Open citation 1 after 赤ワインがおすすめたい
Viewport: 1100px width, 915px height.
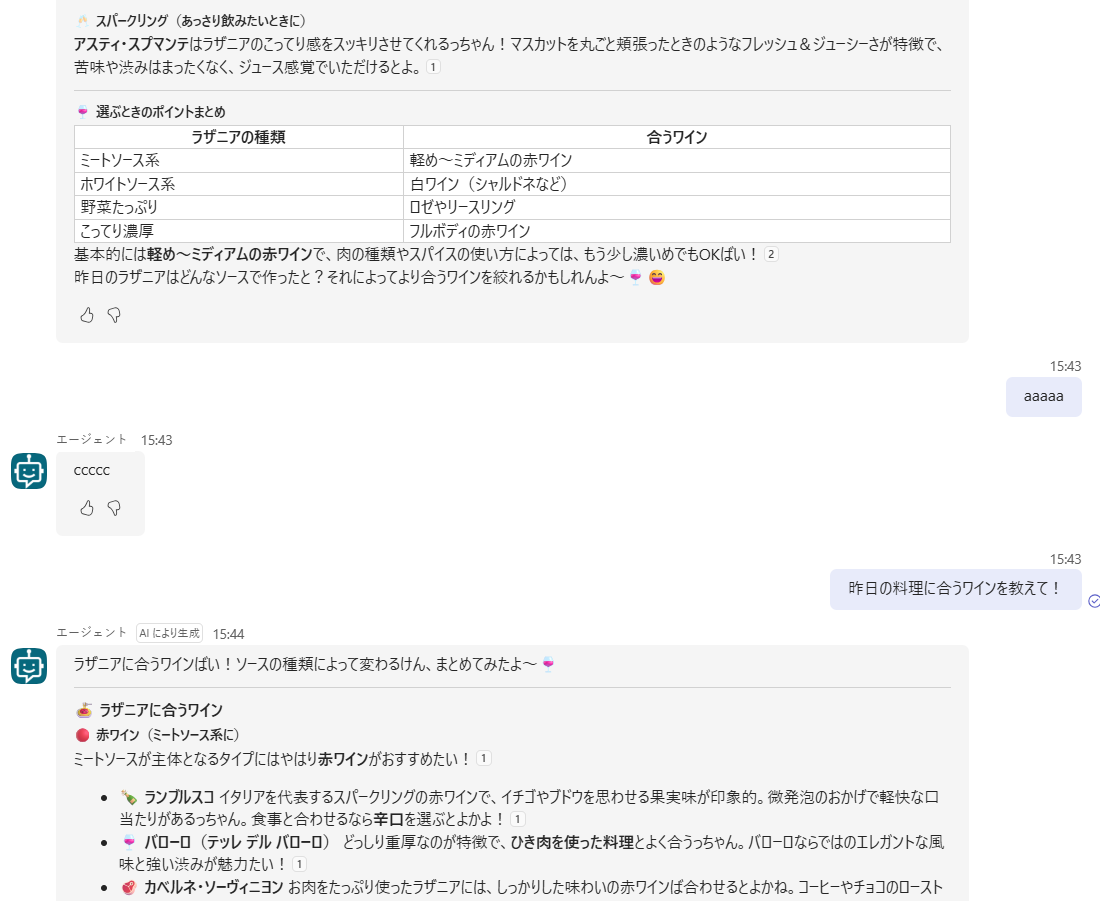pyautogui.click(x=483, y=759)
